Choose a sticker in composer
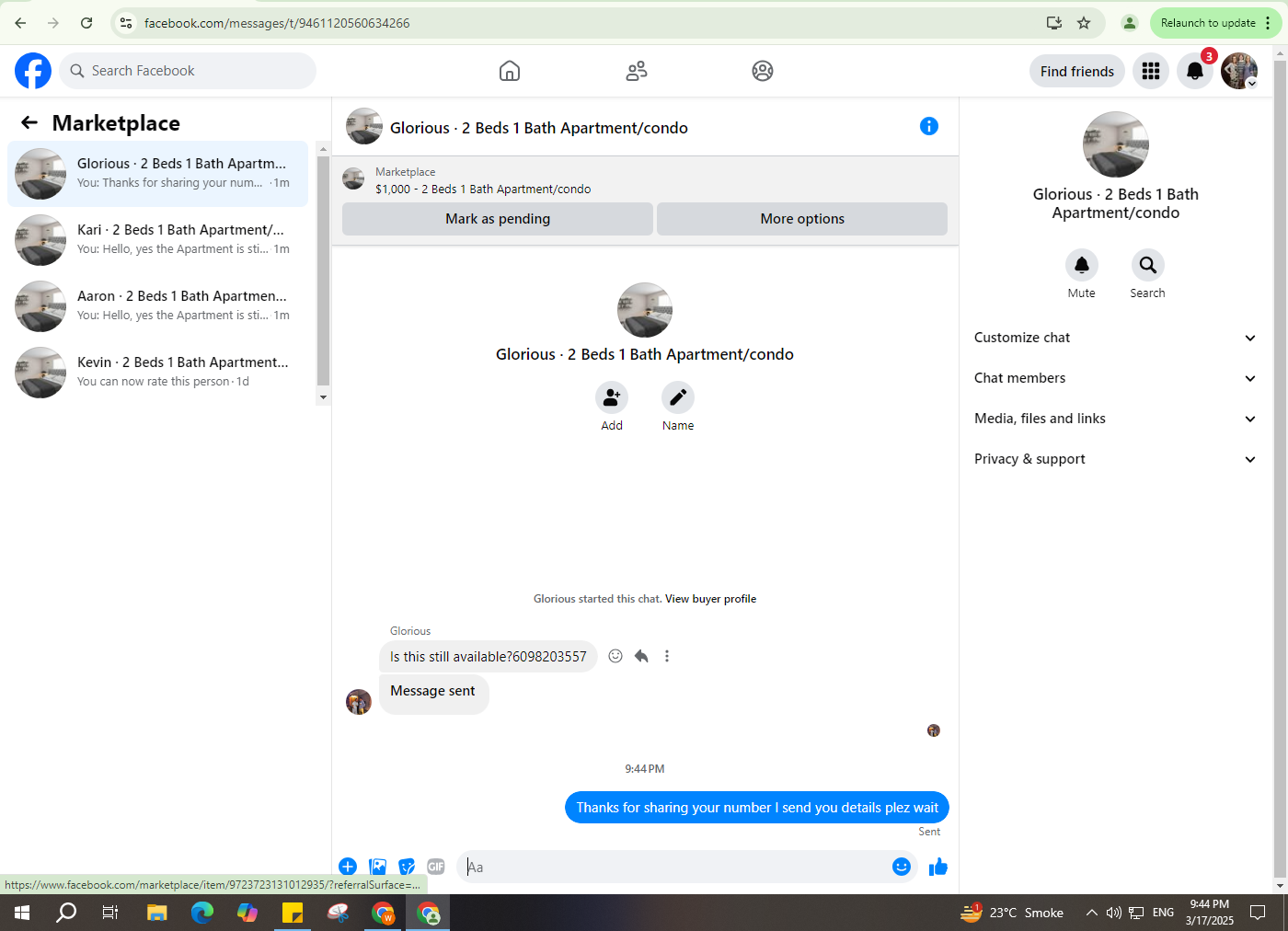 (407, 867)
